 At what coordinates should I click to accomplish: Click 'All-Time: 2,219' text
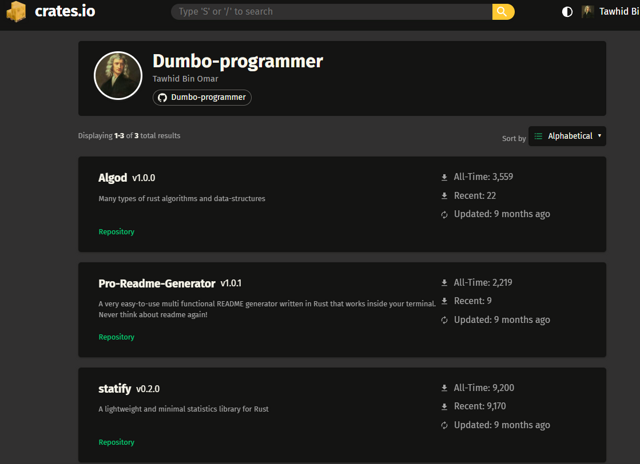(x=483, y=282)
